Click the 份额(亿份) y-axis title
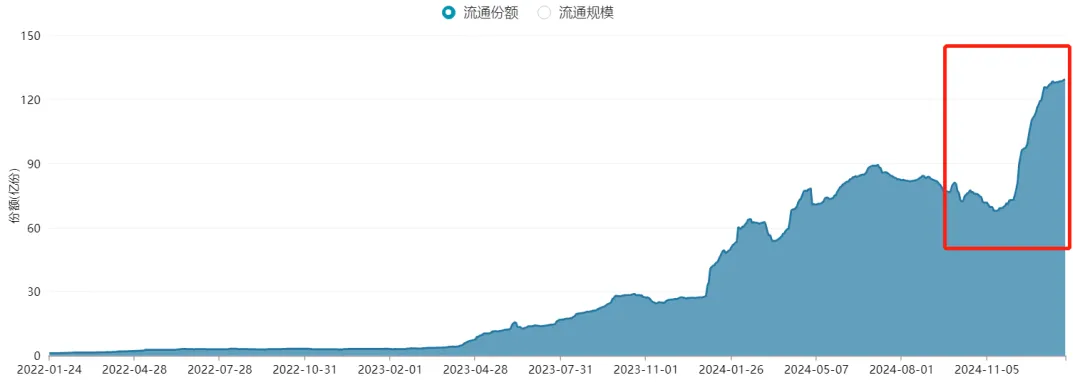1080x385 pixels. pos(13,196)
